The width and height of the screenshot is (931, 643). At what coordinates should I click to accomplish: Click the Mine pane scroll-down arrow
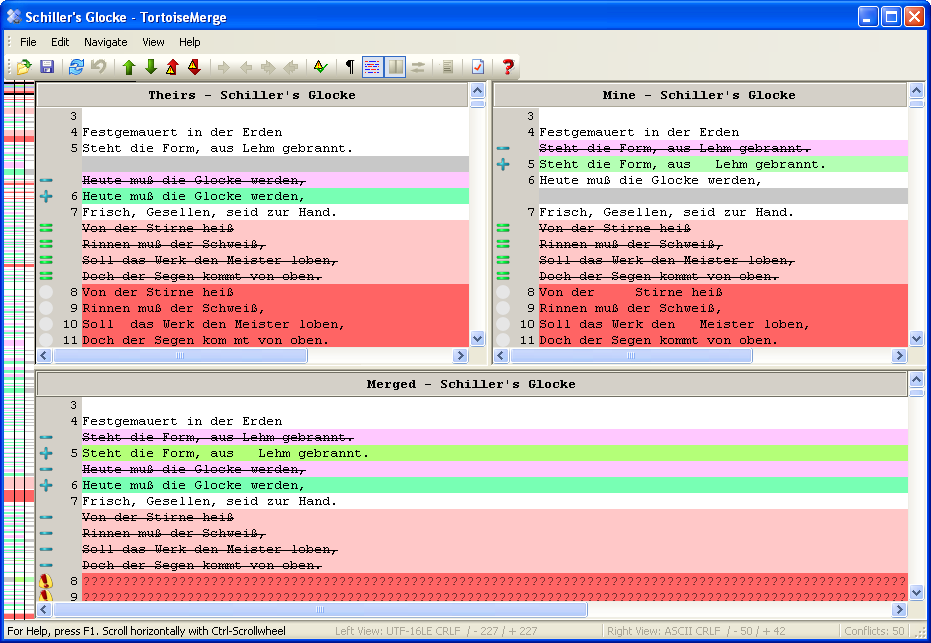(917, 338)
